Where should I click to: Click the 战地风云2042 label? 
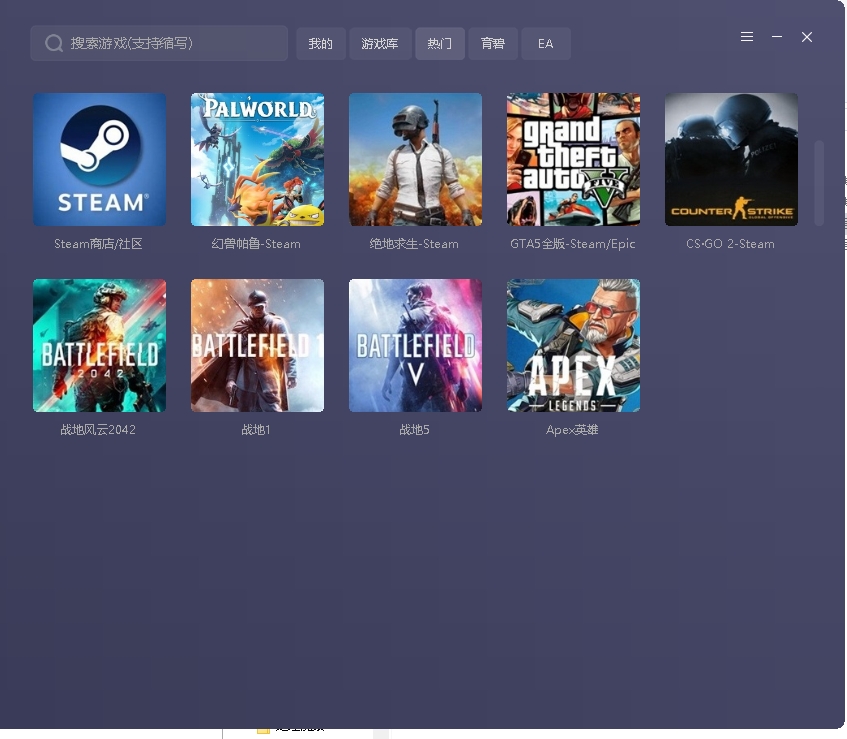98,429
